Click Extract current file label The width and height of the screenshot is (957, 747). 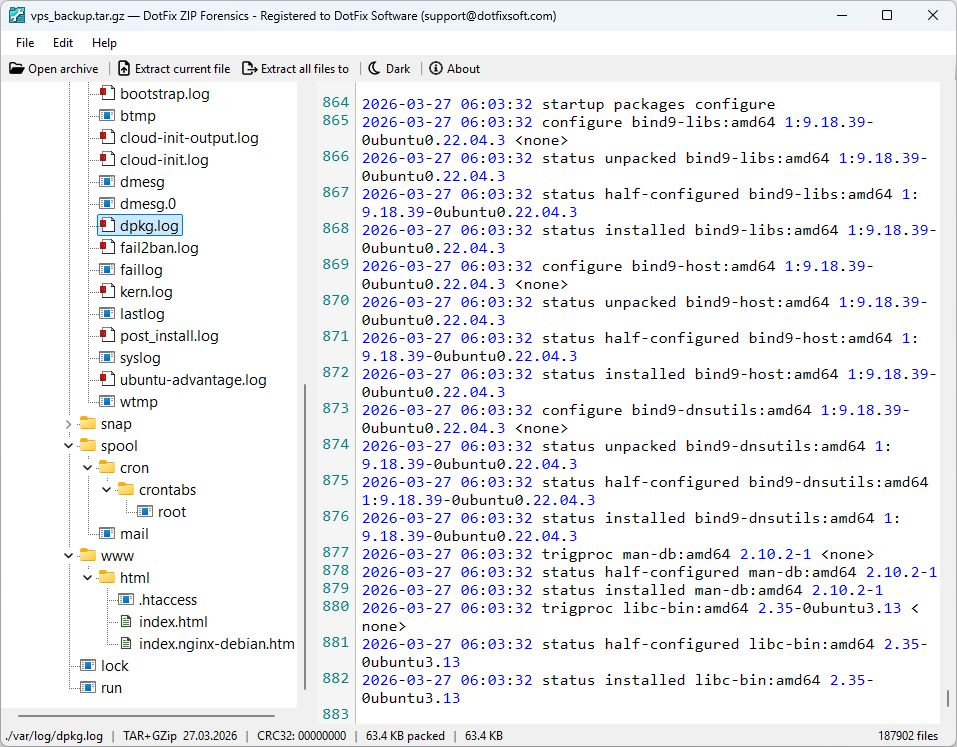click(182, 68)
